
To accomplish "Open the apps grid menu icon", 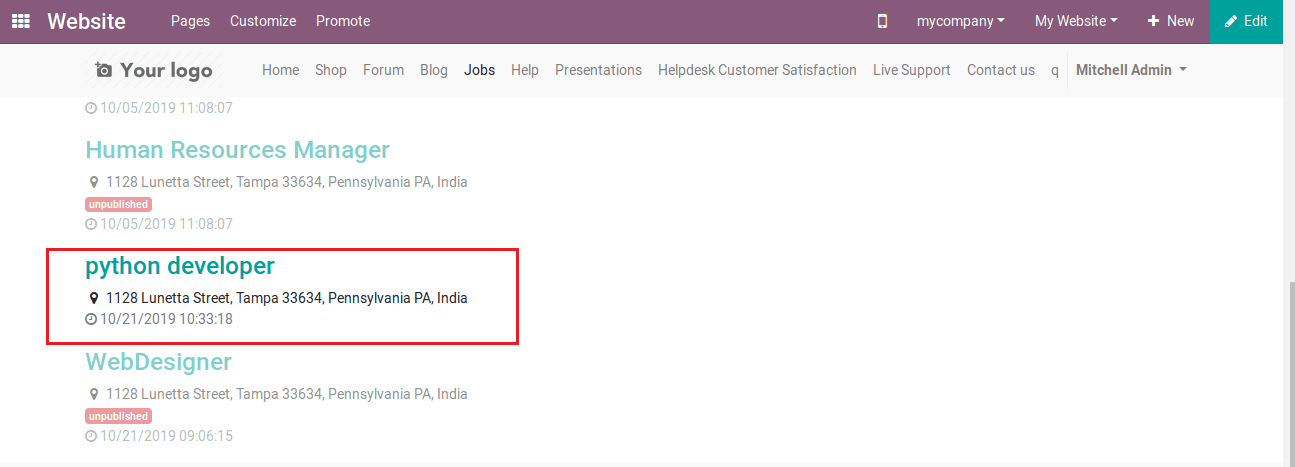I will pyautogui.click(x=20, y=21).
